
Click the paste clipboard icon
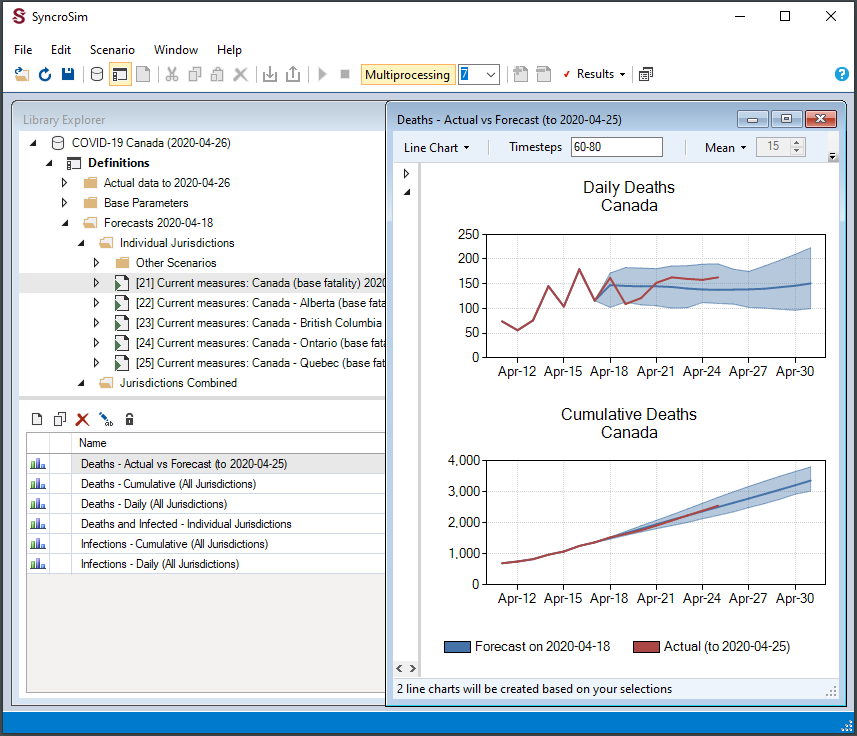tap(218, 74)
